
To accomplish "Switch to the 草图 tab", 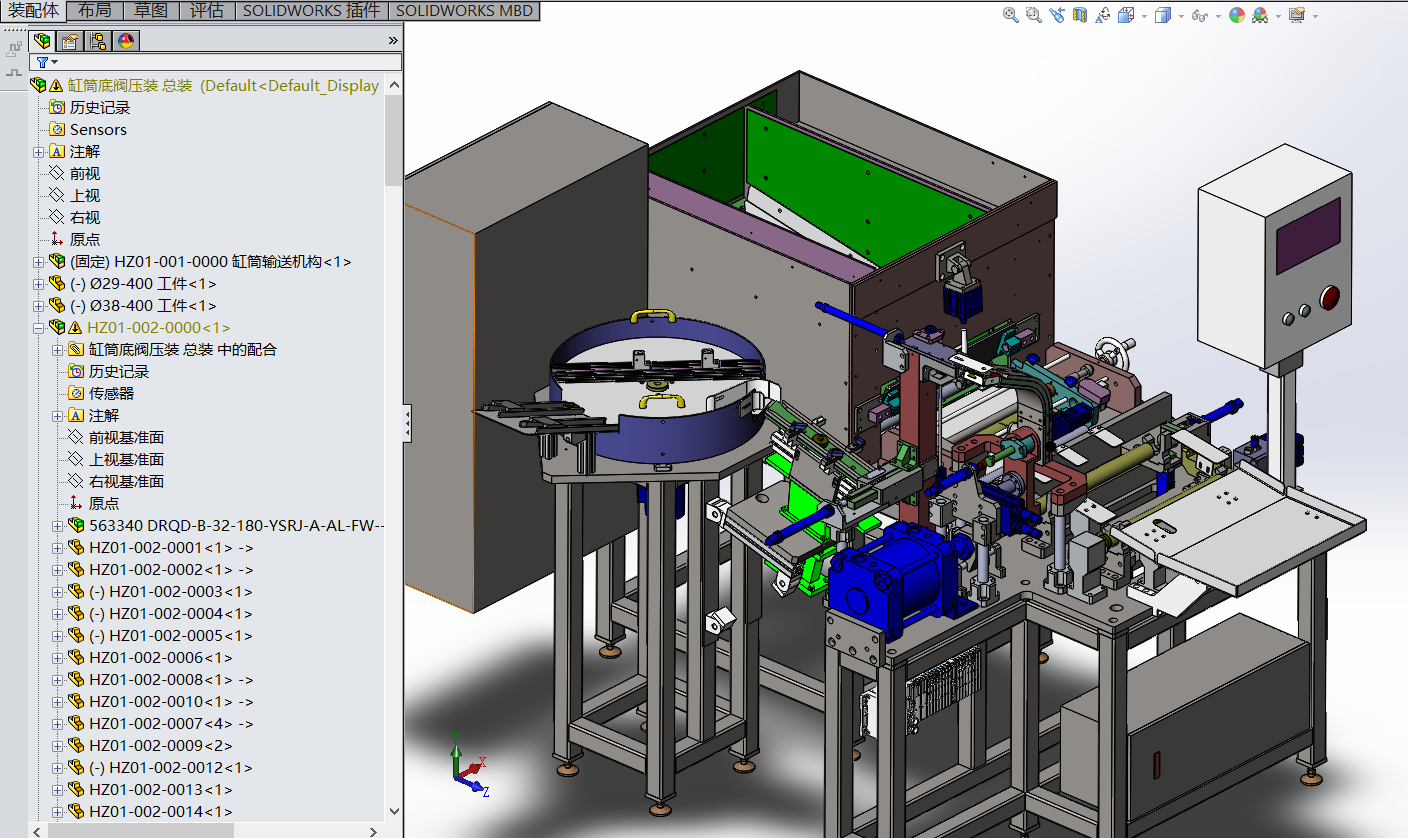I will tap(151, 11).
